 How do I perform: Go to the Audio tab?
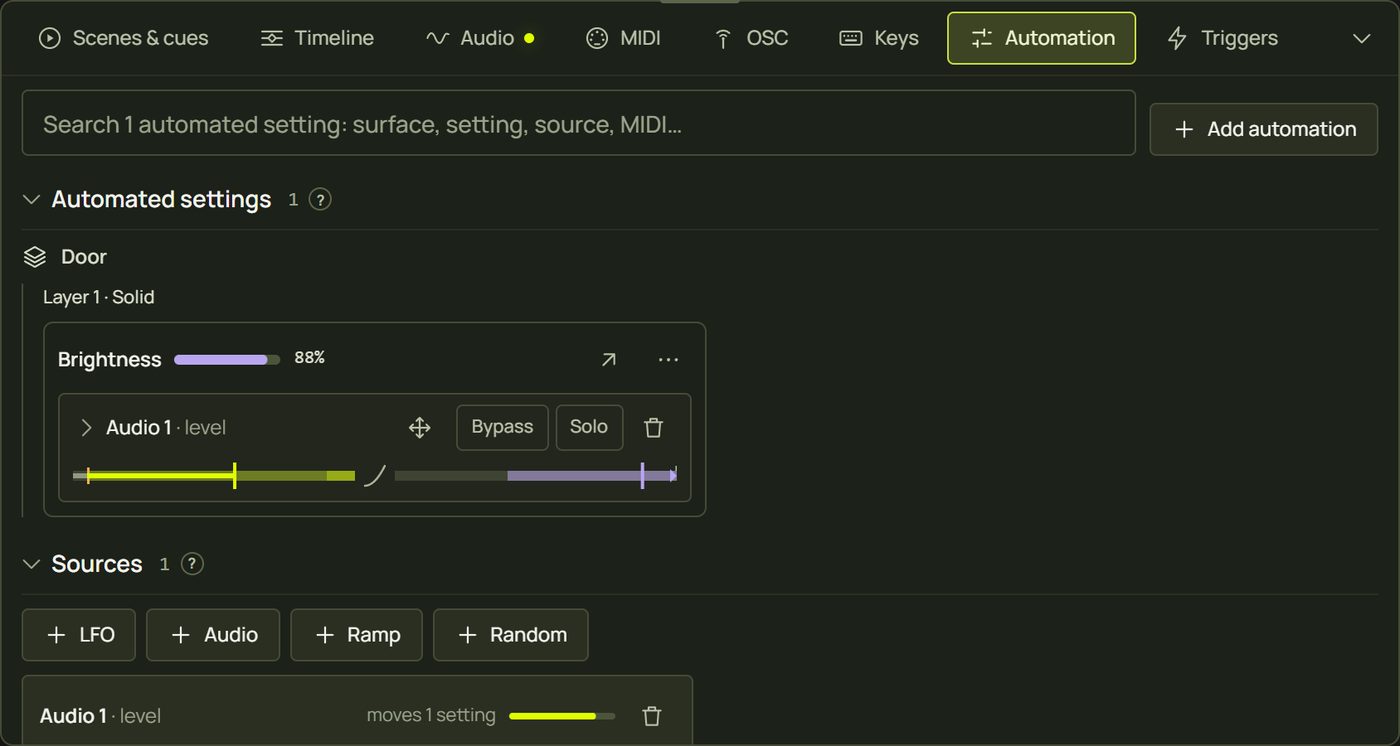[480, 38]
